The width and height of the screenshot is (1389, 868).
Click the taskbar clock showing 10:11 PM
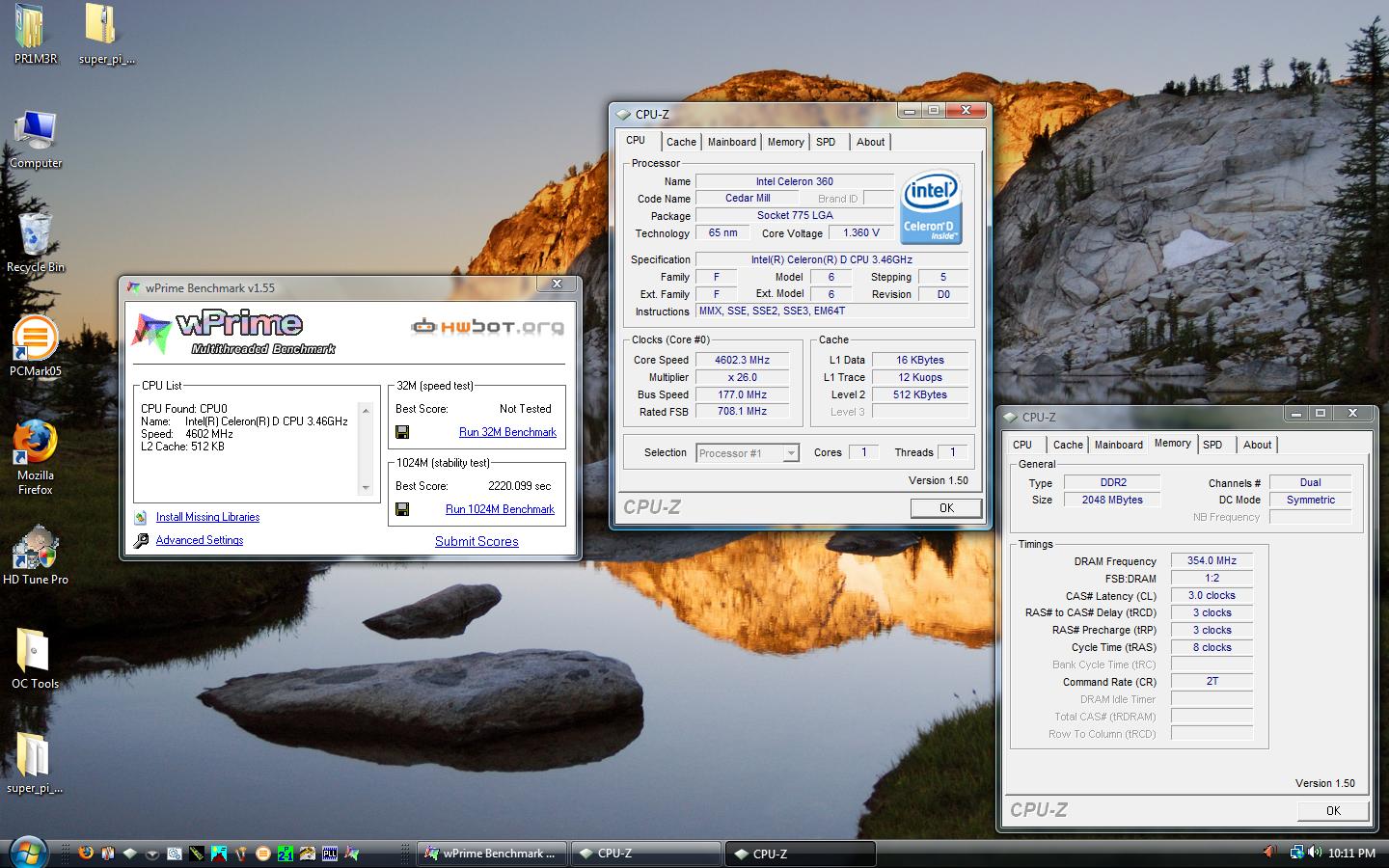(1351, 854)
